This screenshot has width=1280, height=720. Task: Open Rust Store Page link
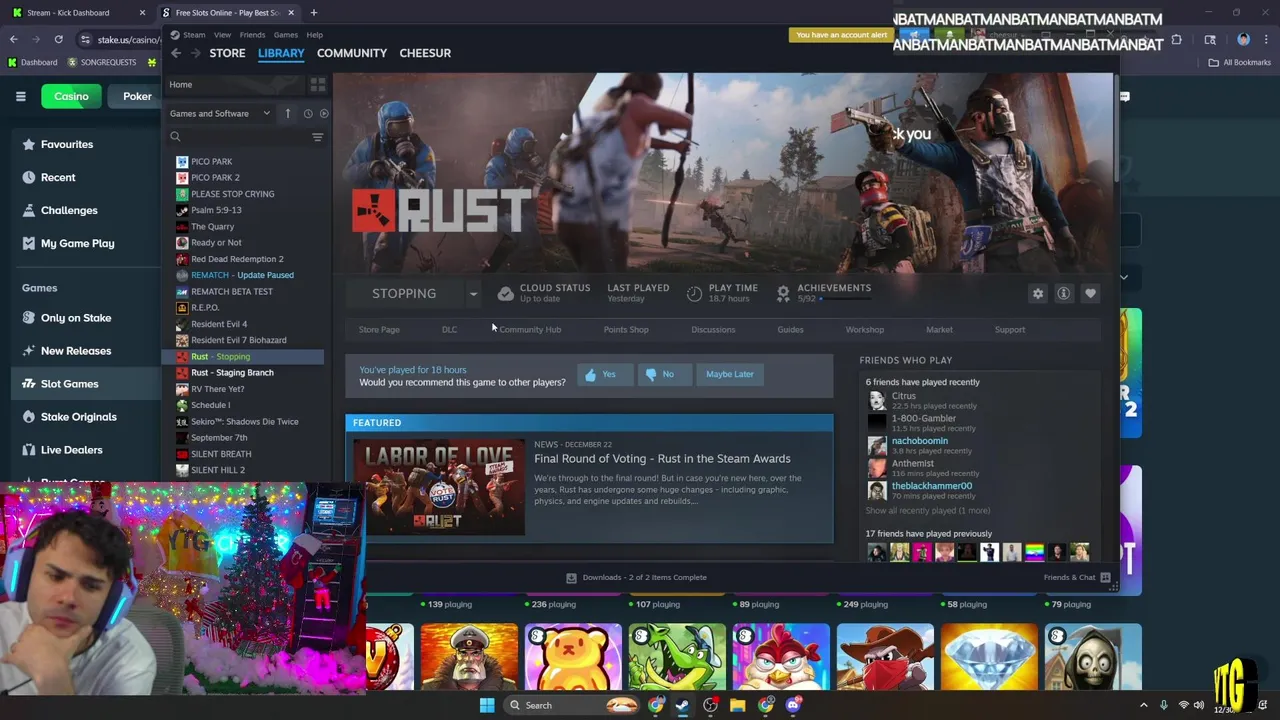[x=379, y=329]
